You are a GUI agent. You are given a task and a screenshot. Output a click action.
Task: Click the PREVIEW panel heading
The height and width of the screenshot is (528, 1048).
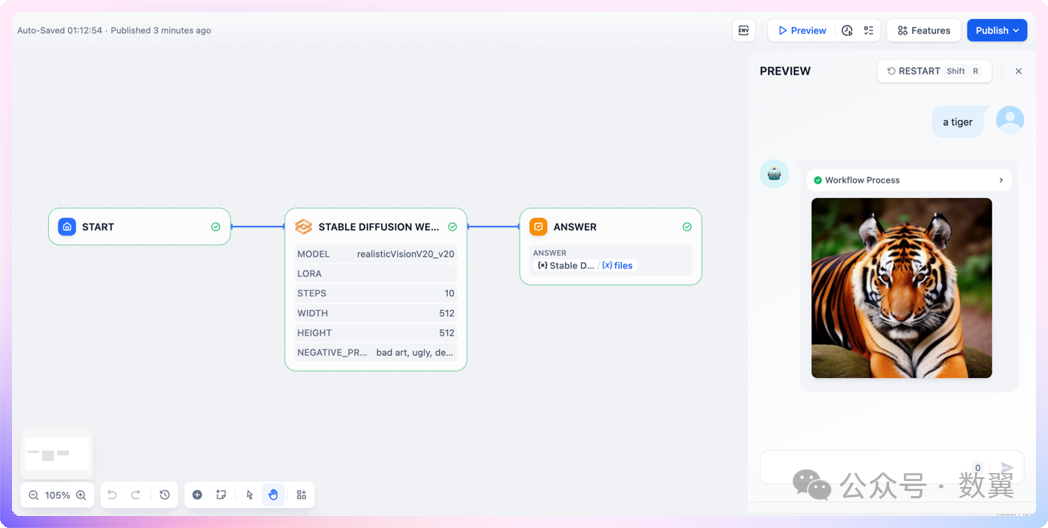point(785,71)
